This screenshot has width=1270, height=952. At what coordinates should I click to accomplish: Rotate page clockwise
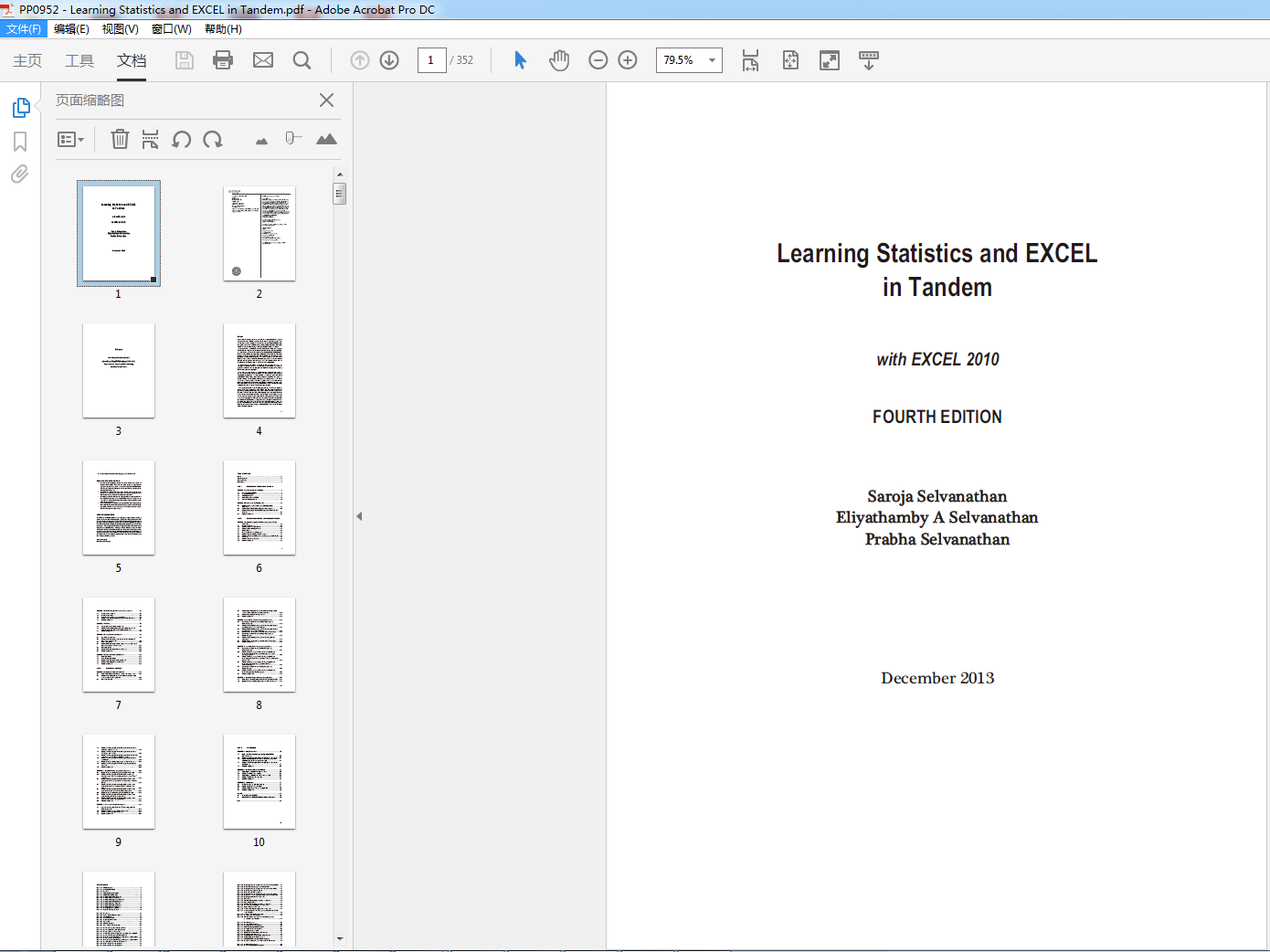(213, 139)
